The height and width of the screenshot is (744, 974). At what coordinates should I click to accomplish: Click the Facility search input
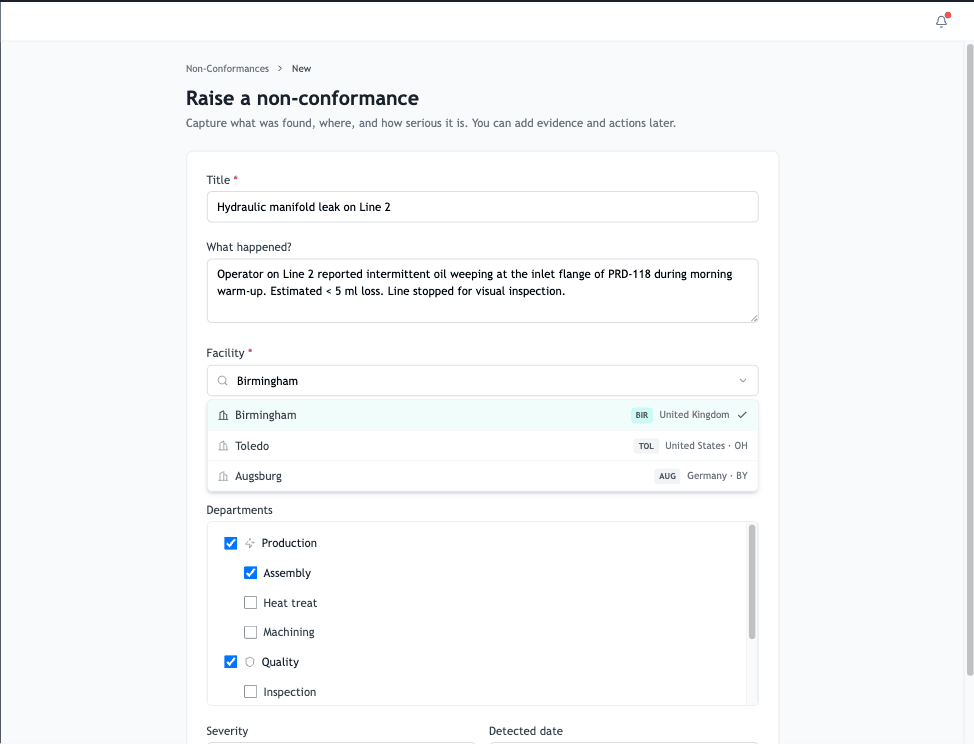(482, 381)
